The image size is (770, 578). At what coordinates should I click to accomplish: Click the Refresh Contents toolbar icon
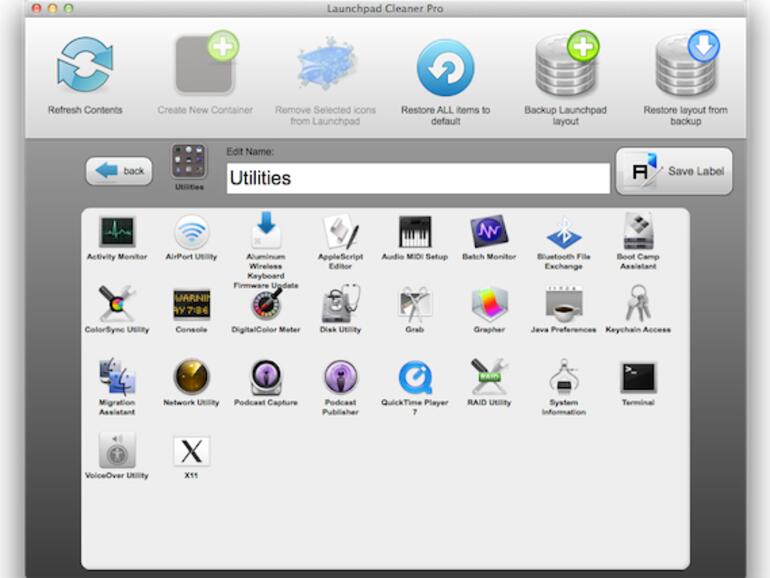coord(85,65)
